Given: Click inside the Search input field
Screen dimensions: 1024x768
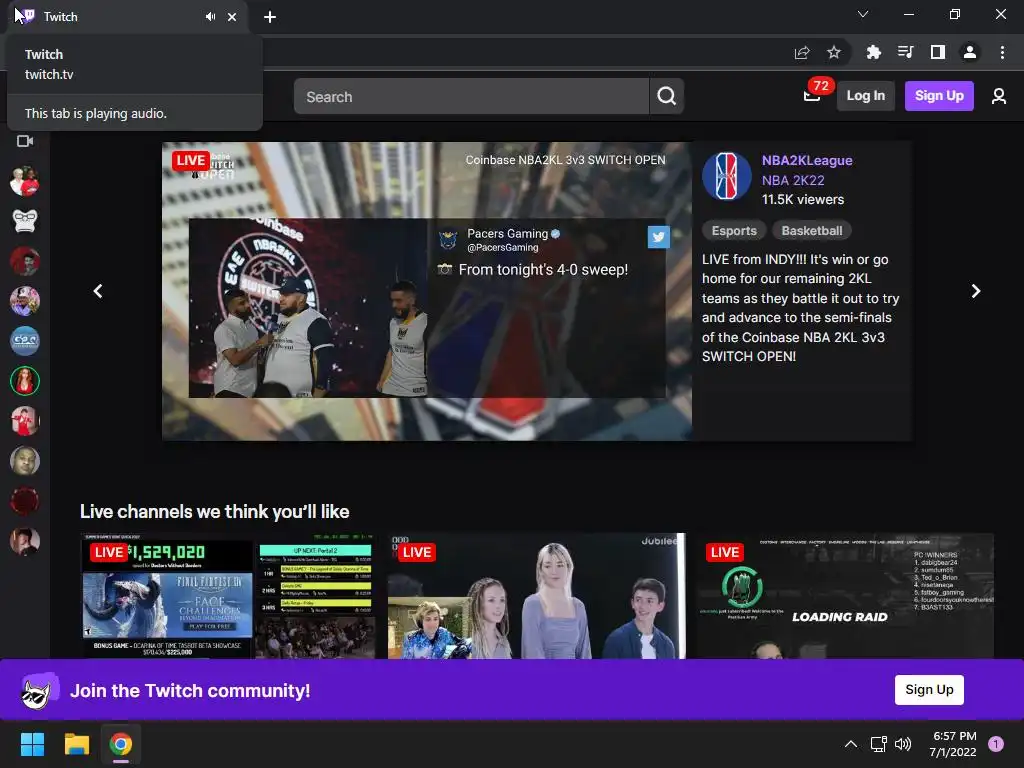Looking at the screenshot, I should pyautogui.click(x=472, y=97).
